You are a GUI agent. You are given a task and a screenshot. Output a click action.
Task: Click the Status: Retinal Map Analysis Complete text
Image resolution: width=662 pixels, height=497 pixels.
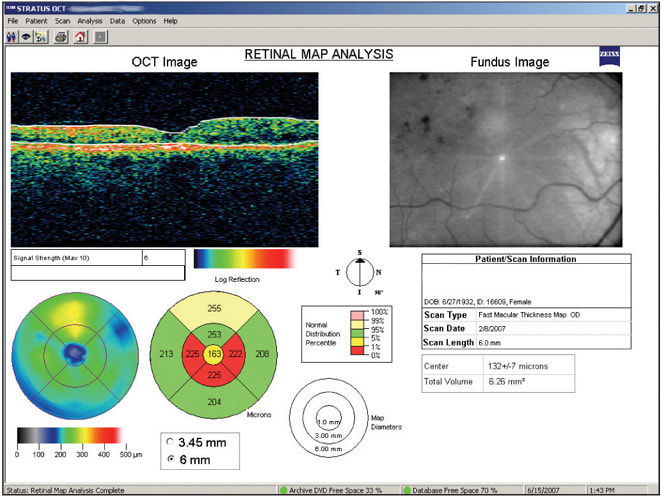pos(65,490)
